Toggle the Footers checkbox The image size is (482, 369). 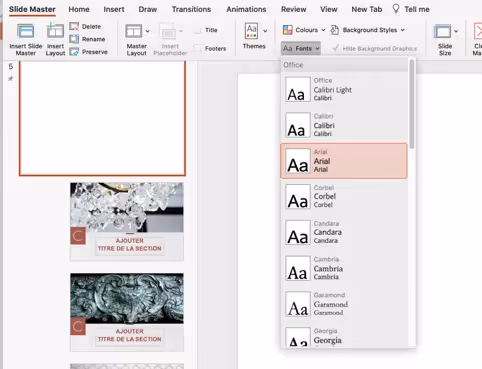pyautogui.click(x=197, y=48)
